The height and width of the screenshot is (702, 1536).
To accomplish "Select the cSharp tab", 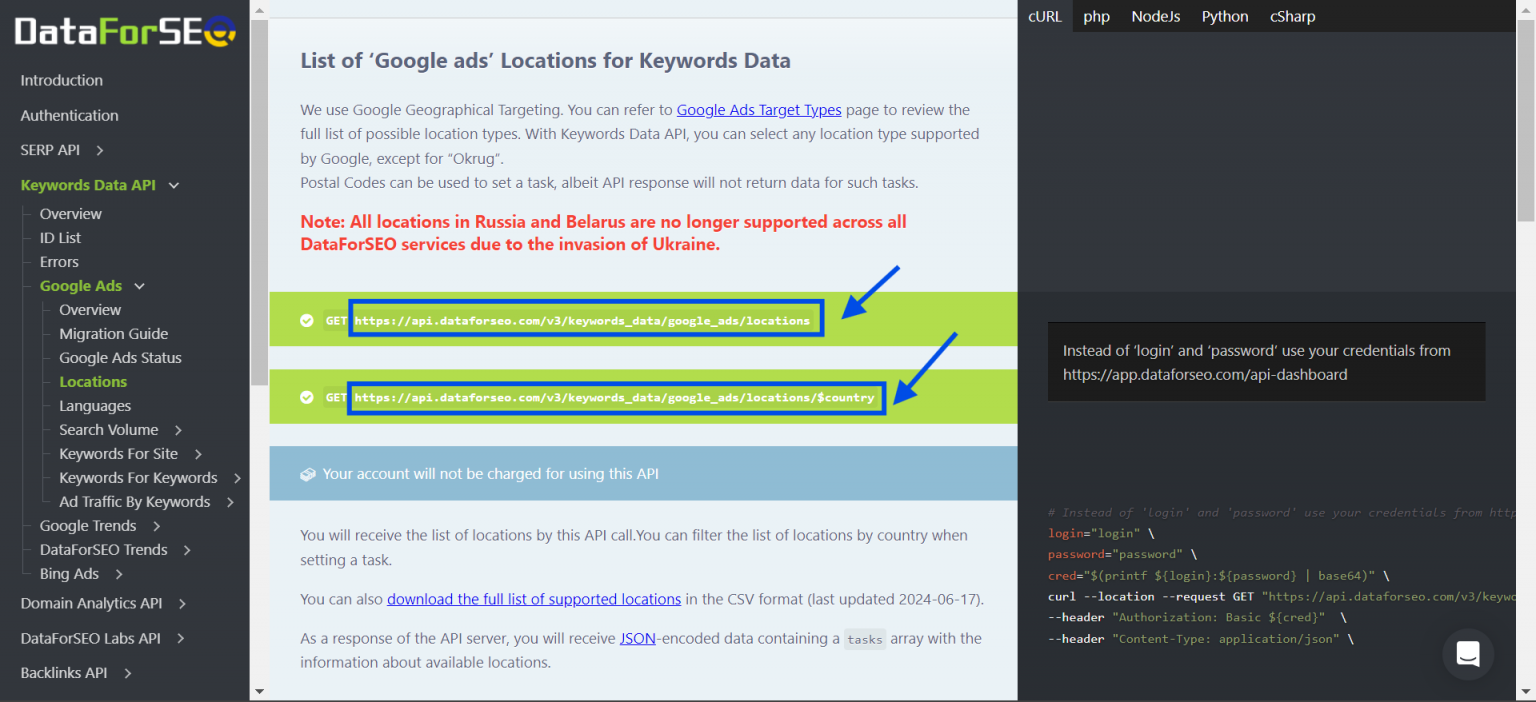I will 1292,16.
